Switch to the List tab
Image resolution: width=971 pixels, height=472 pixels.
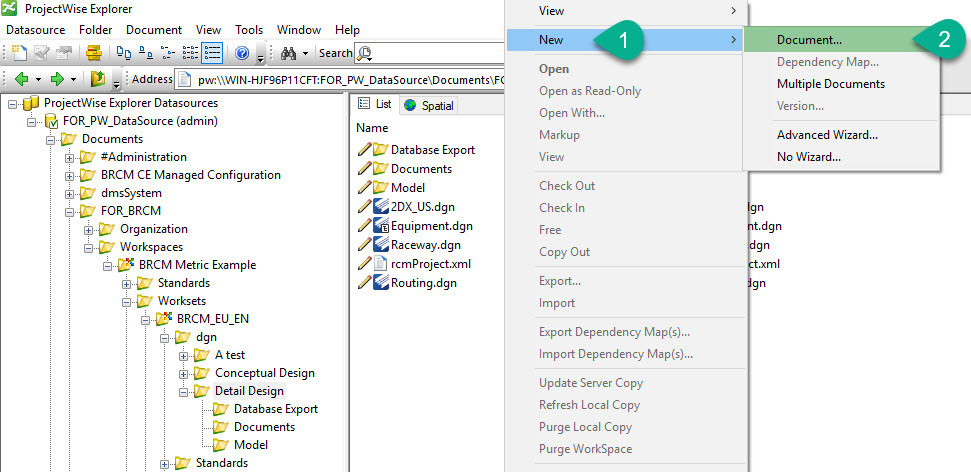pyautogui.click(x=377, y=105)
